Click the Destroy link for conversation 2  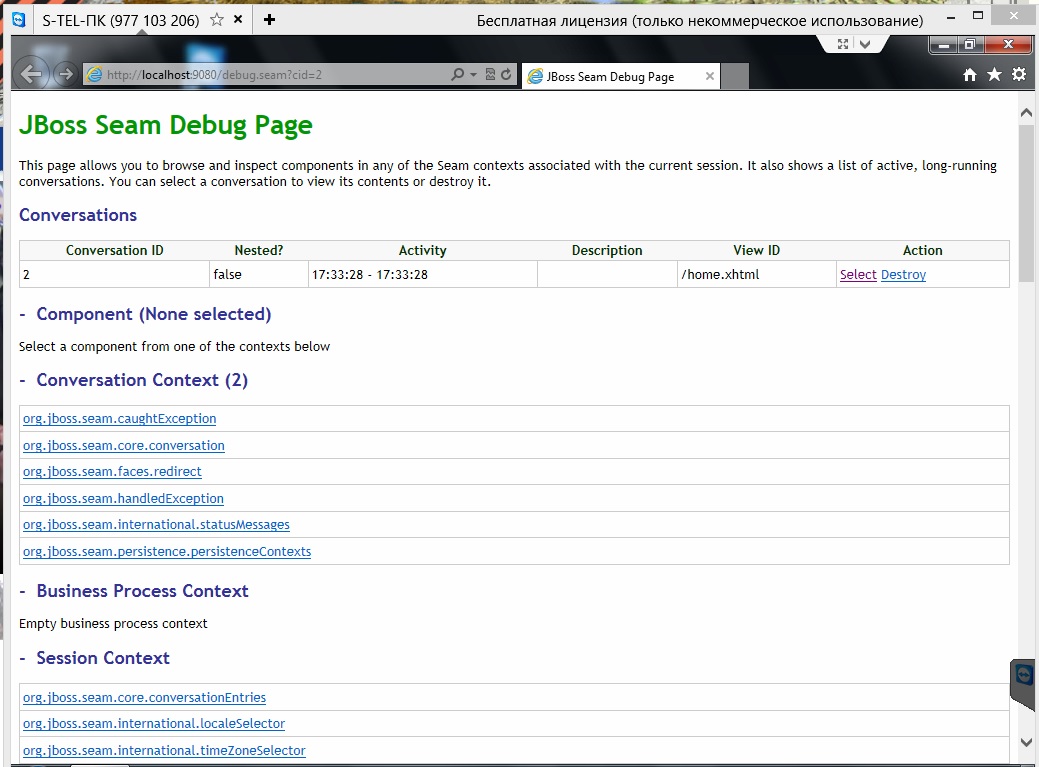903,275
